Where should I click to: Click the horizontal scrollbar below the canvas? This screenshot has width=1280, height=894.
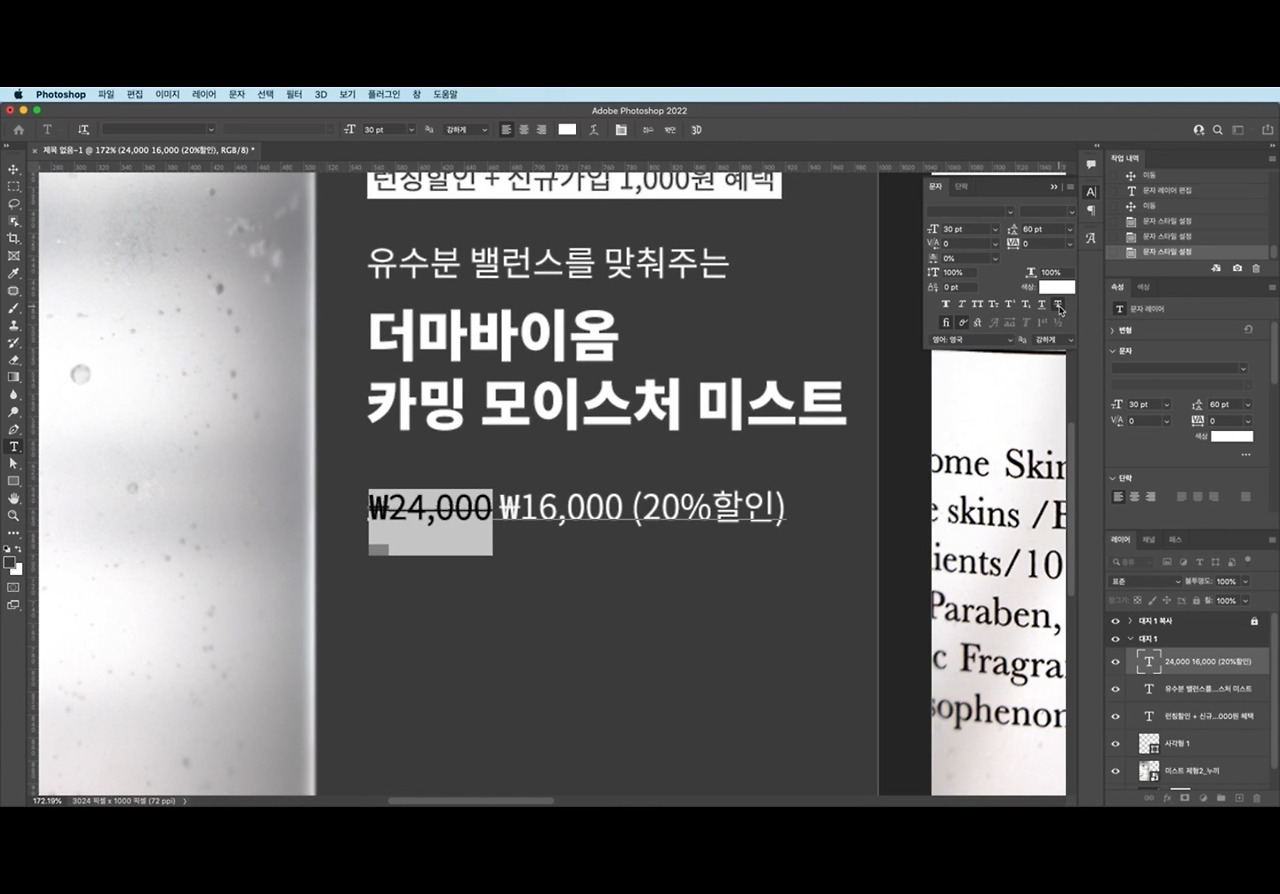pos(470,800)
